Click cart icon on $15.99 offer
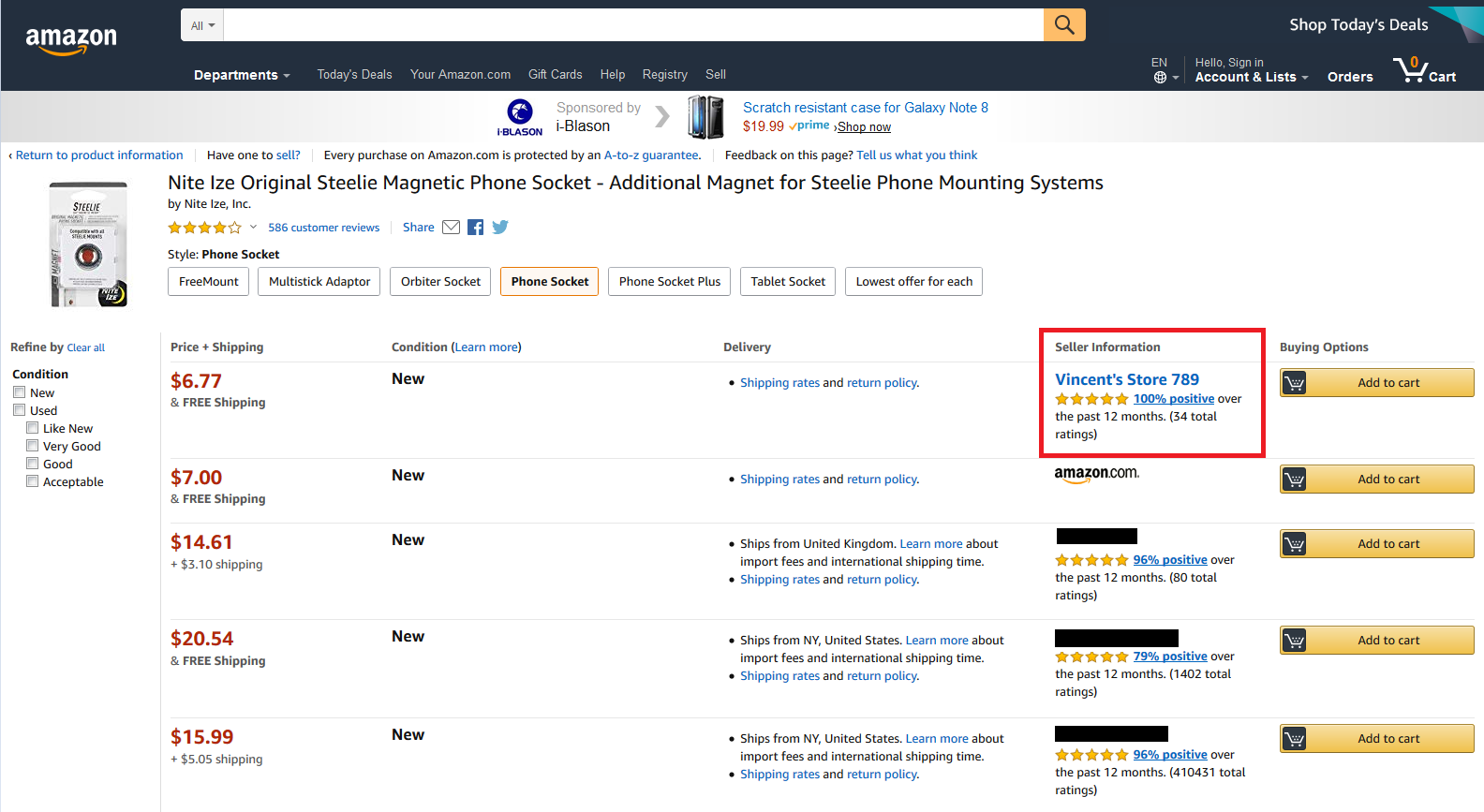This screenshot has height=812, width=1484. pos(1294,739)
